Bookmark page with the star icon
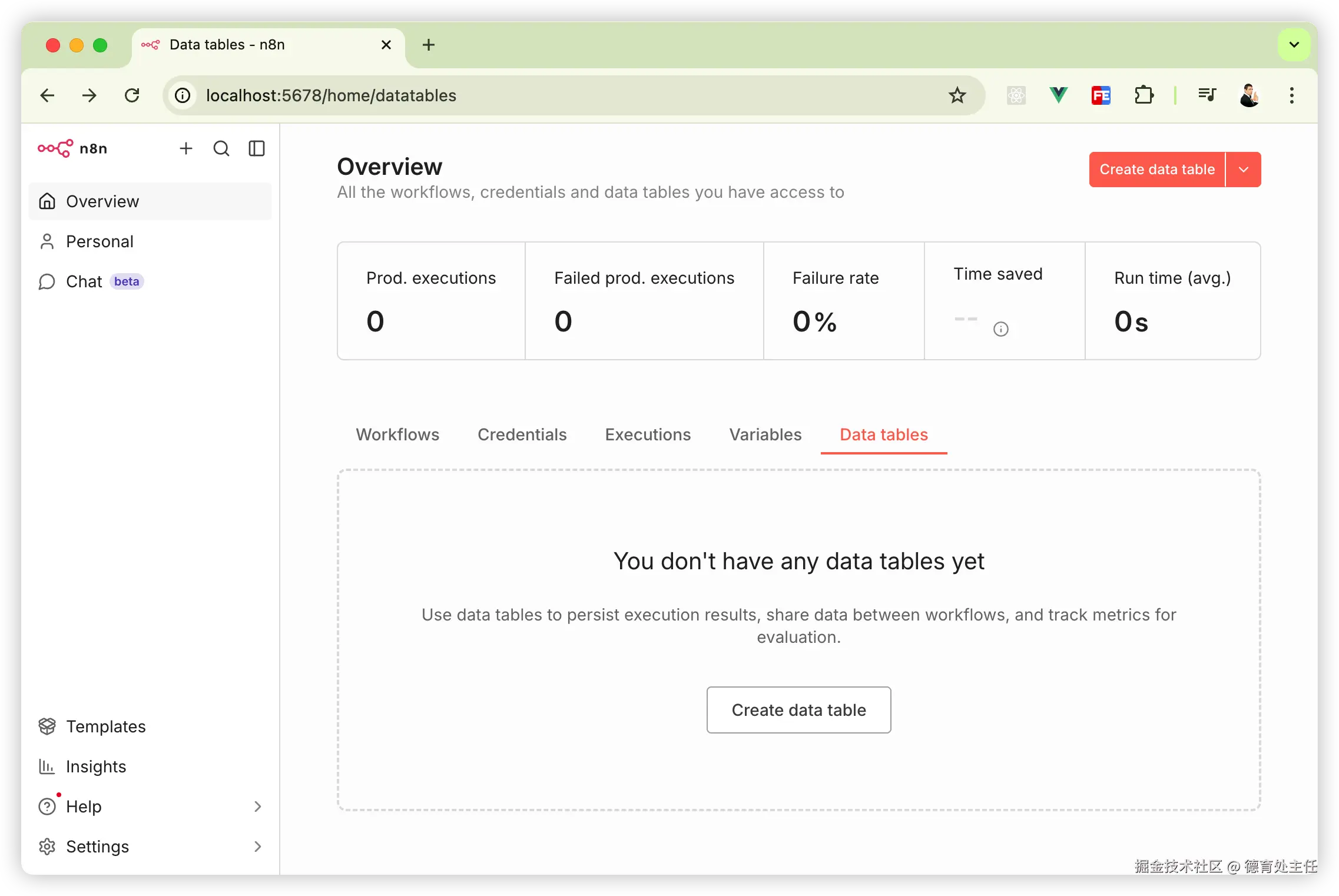The height and width of the screenshot is (896, 1339). tap(957, 95)
